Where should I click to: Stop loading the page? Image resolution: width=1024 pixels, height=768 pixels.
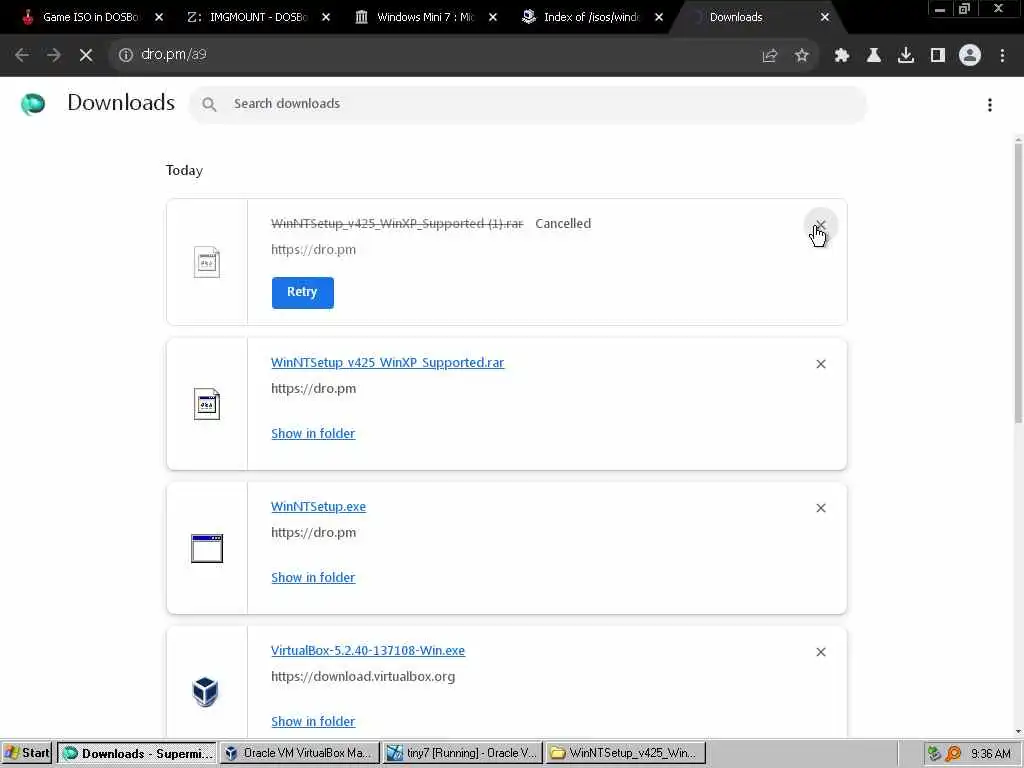coord(86,55)
